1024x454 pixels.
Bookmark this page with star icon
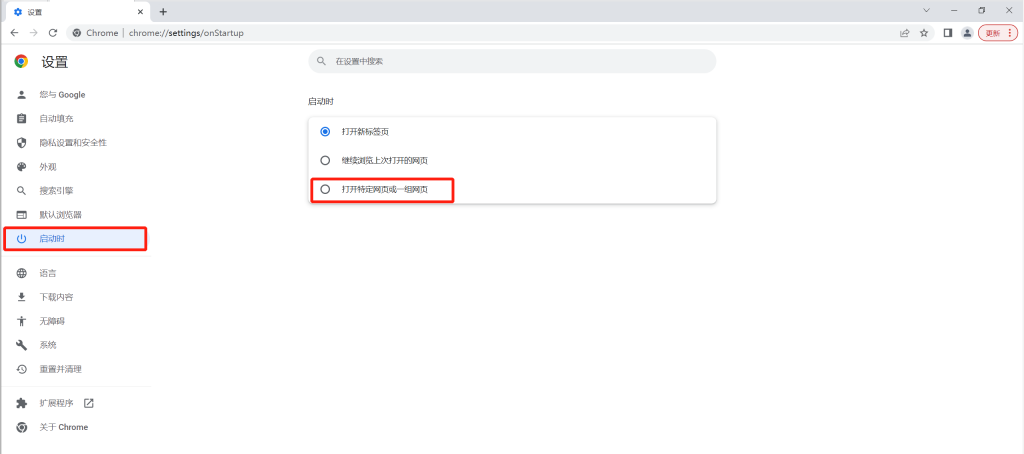tap(924, 33)
